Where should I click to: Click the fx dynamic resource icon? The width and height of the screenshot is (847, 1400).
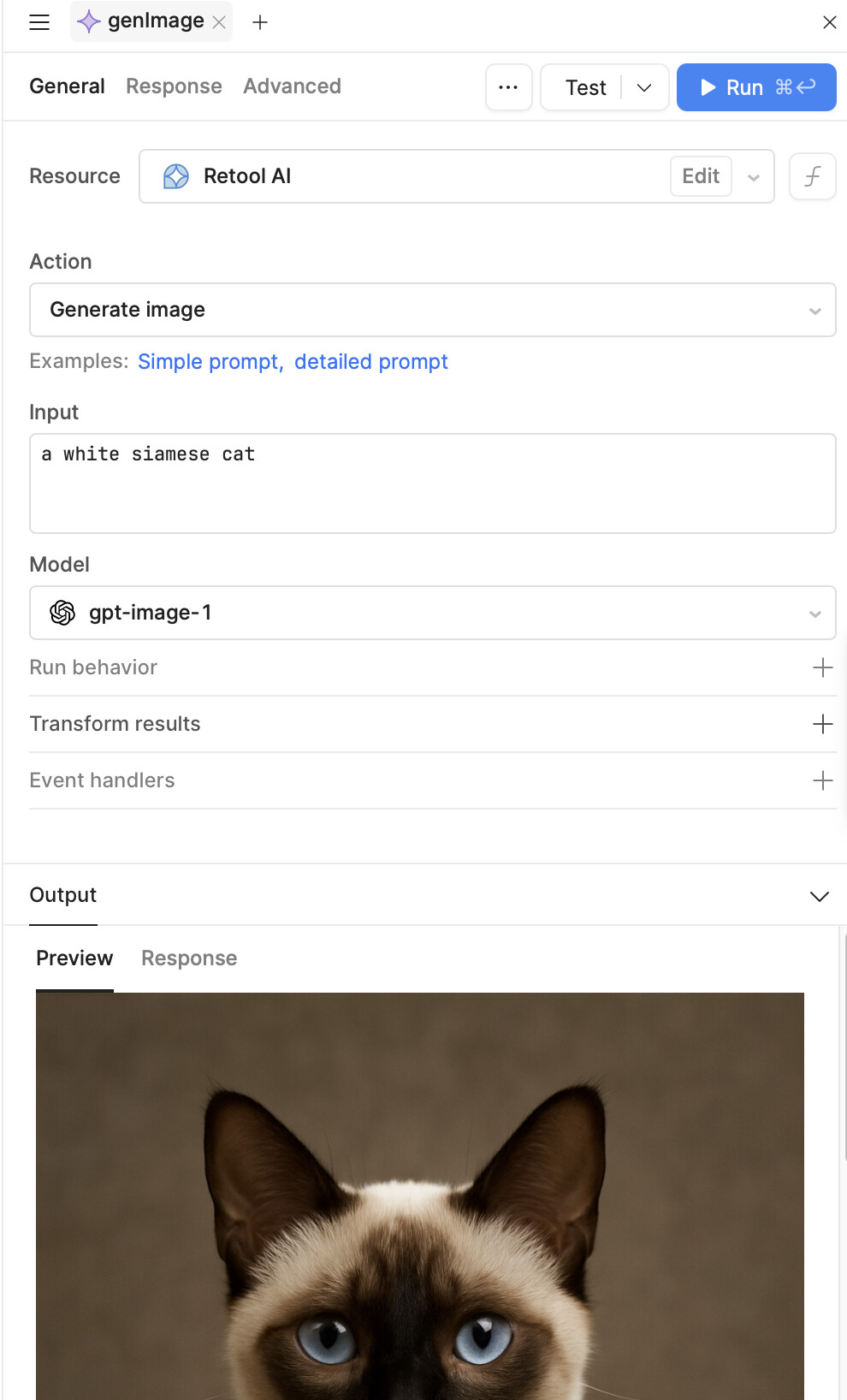pyautogui.click(x=812, y=176)
